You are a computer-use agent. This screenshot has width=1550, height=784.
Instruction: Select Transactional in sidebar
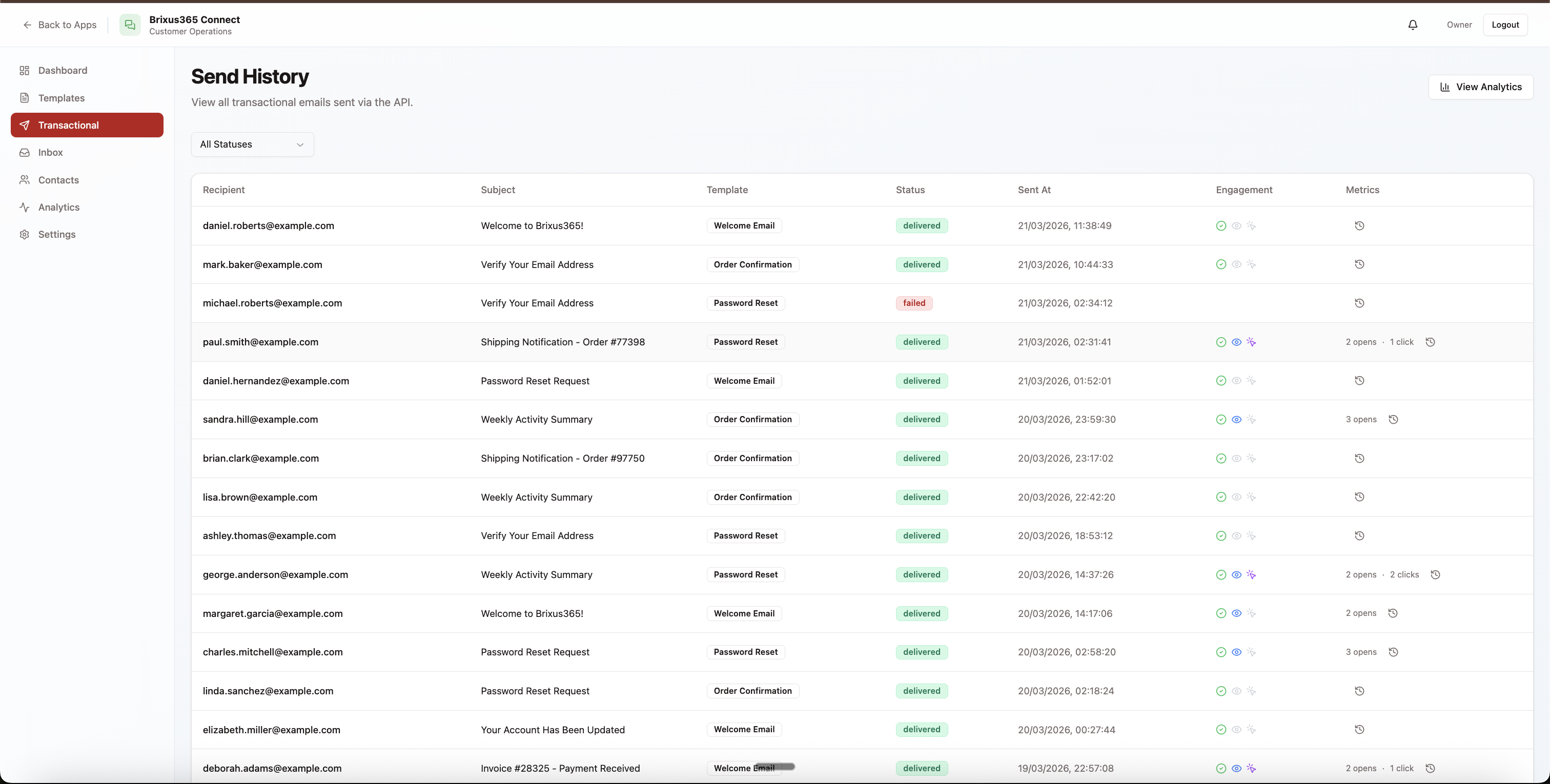tap(87, 125)
